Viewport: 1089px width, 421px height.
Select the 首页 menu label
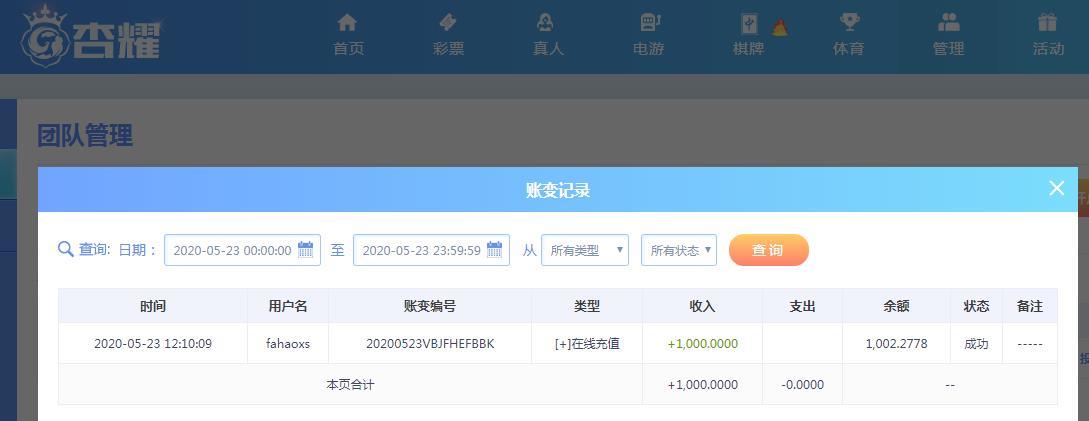tap(349, 49)
